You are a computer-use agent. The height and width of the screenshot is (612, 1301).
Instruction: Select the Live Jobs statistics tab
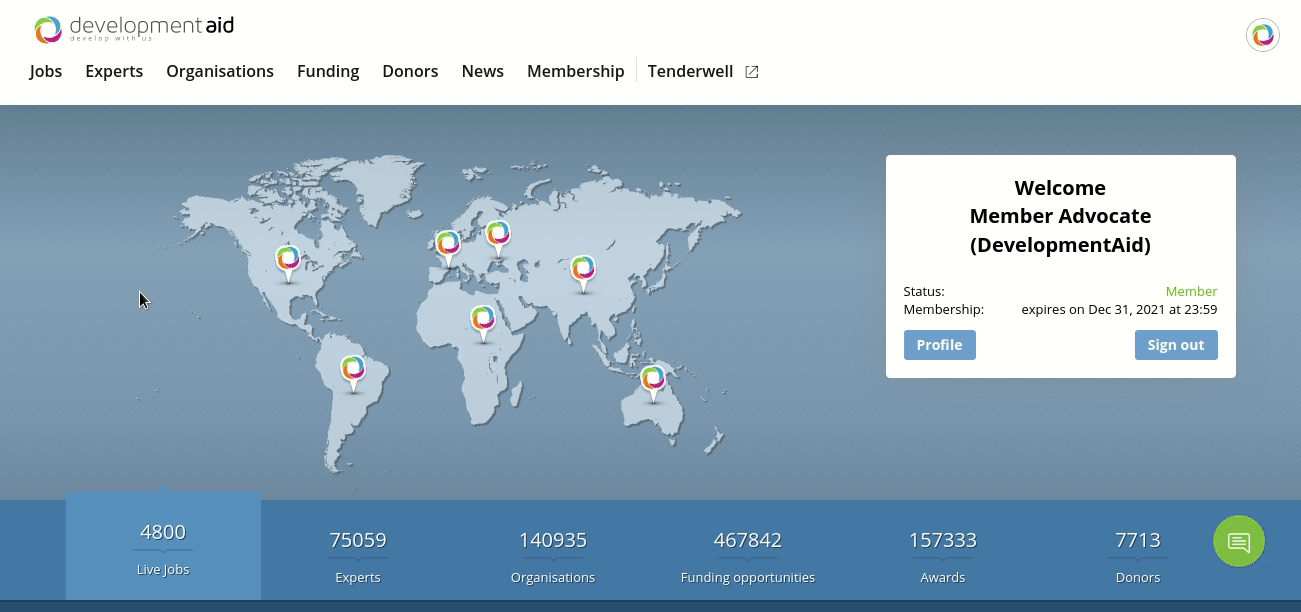point(163,547)
